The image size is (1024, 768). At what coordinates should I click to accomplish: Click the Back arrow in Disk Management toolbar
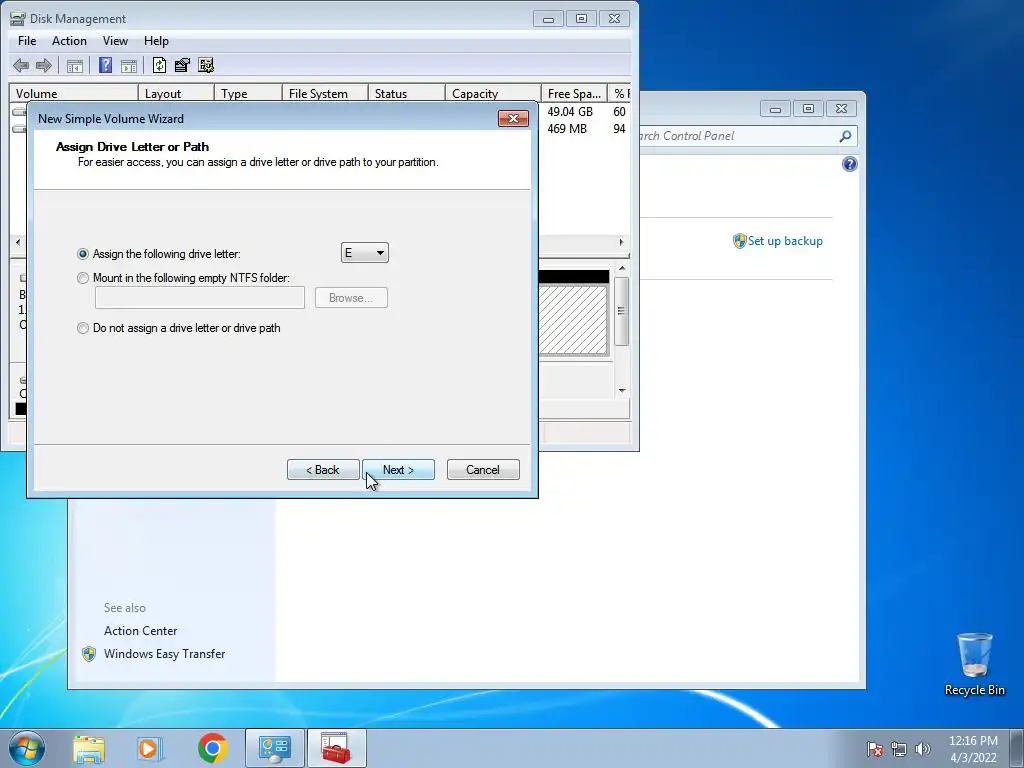click(21, 65)
